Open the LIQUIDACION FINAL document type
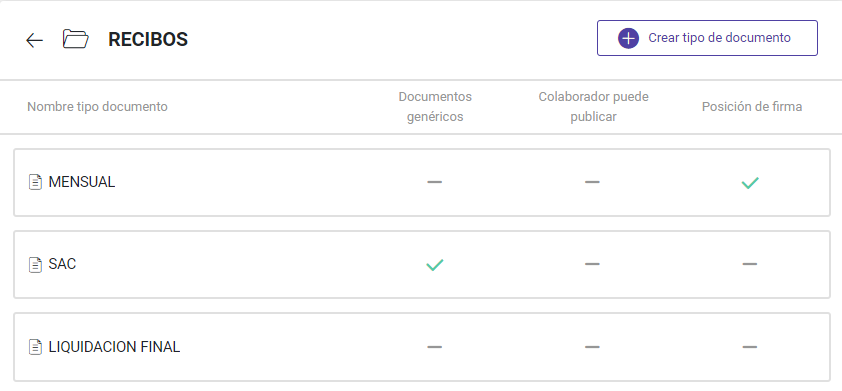The image size is (842, 391). 422,347
